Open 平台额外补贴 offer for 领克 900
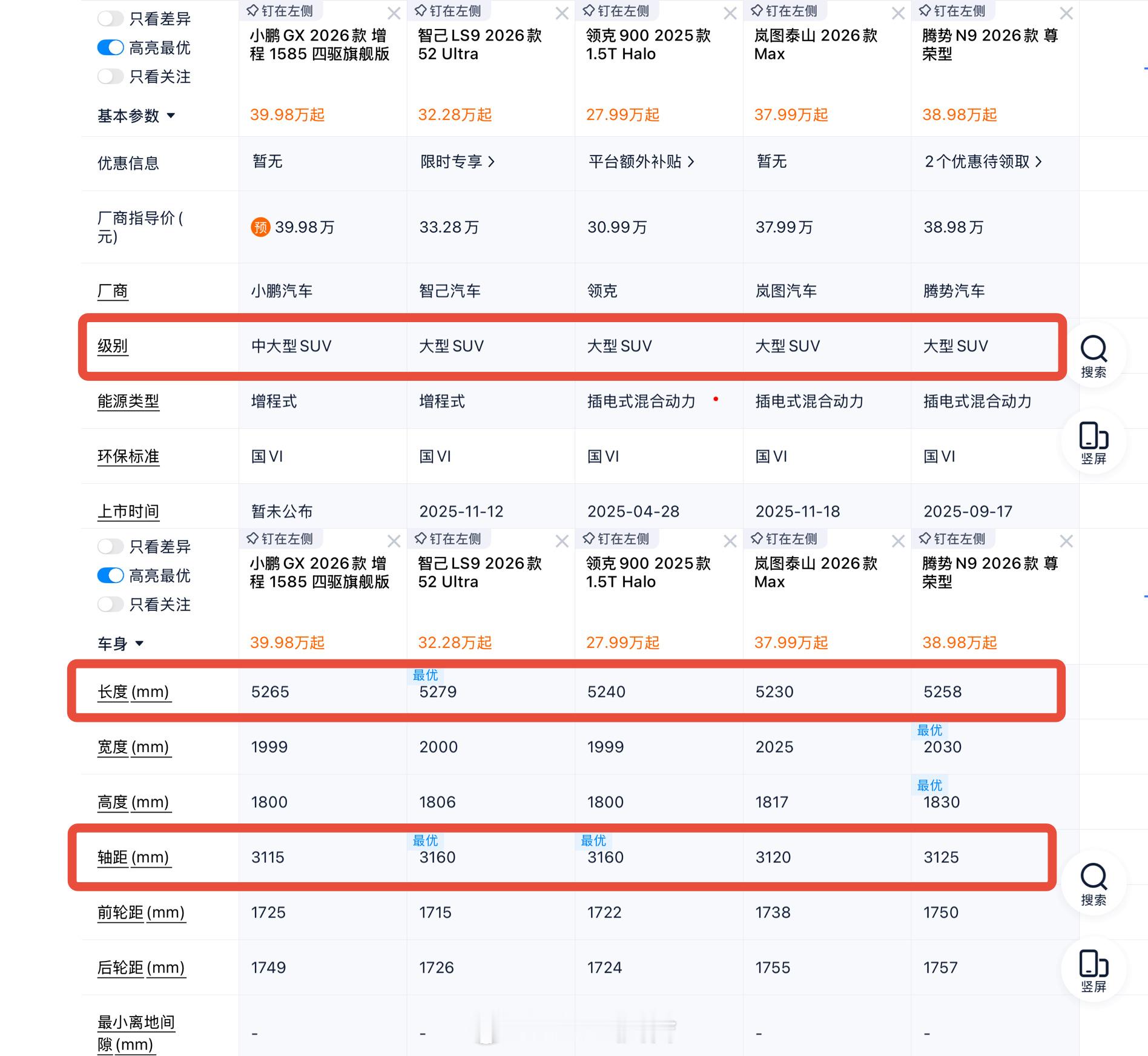Screen dimensions: 1148x1056 [641, 162]
